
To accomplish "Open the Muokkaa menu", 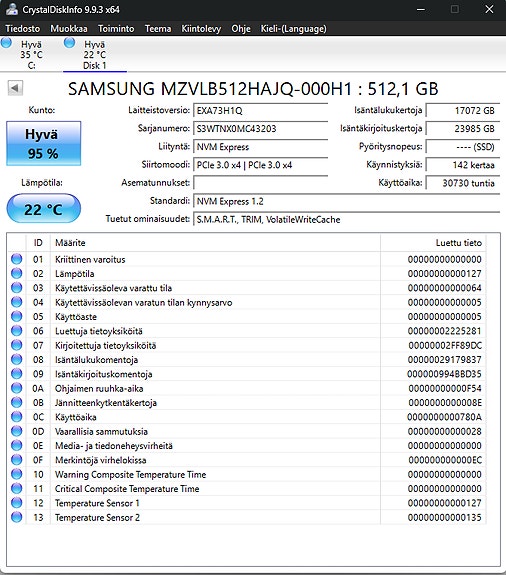I will pos(69,29).
